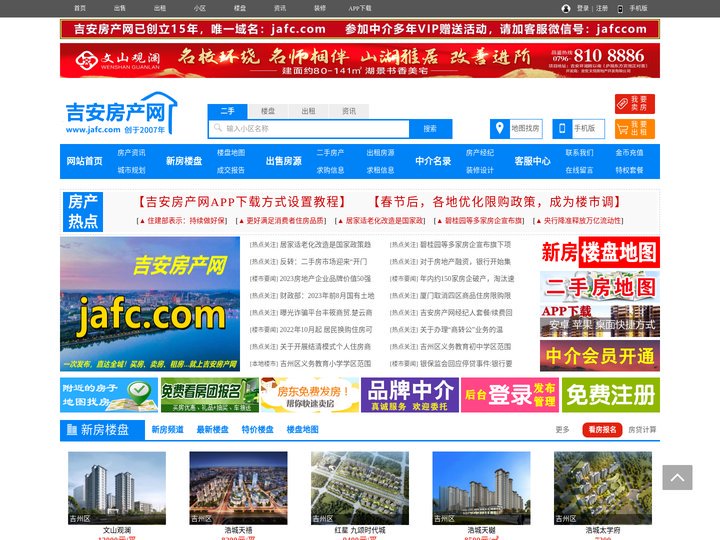This screenshot has width=720, height=540.
Task: Select the 出租 search tab
Action: 308,111
